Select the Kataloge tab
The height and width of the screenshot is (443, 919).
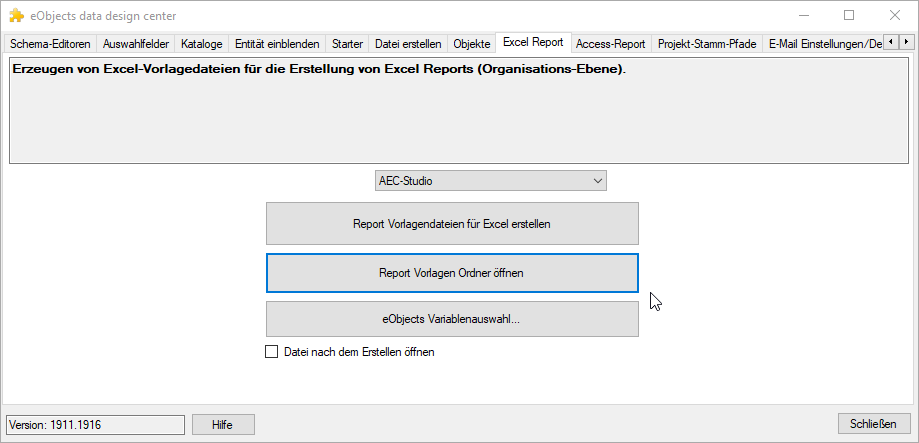click(x=202, y=44)
